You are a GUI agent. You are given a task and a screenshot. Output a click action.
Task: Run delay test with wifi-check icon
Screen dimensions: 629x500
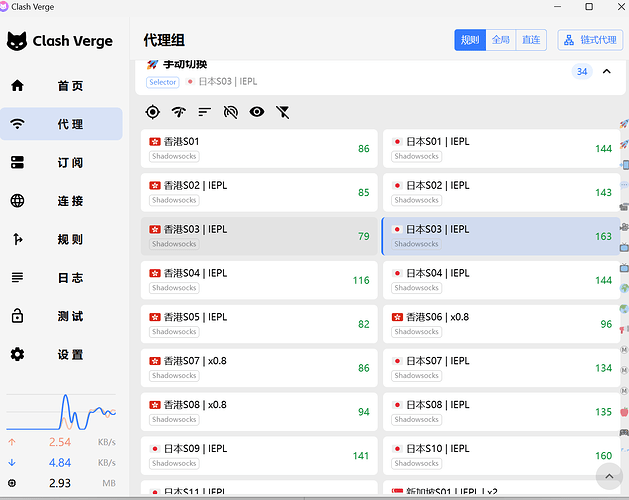pyautogui.click(x=179, y=112)
